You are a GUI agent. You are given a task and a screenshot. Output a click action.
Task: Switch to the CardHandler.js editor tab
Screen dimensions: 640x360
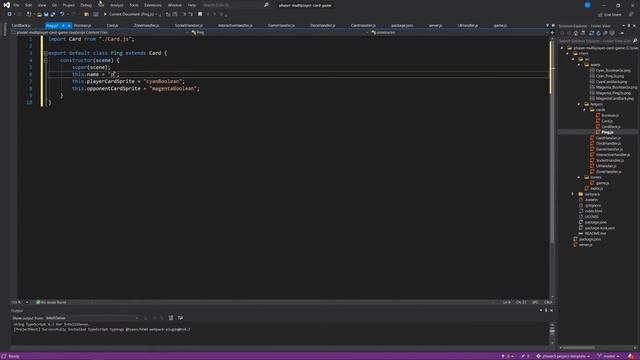click(x=363, y=25)
